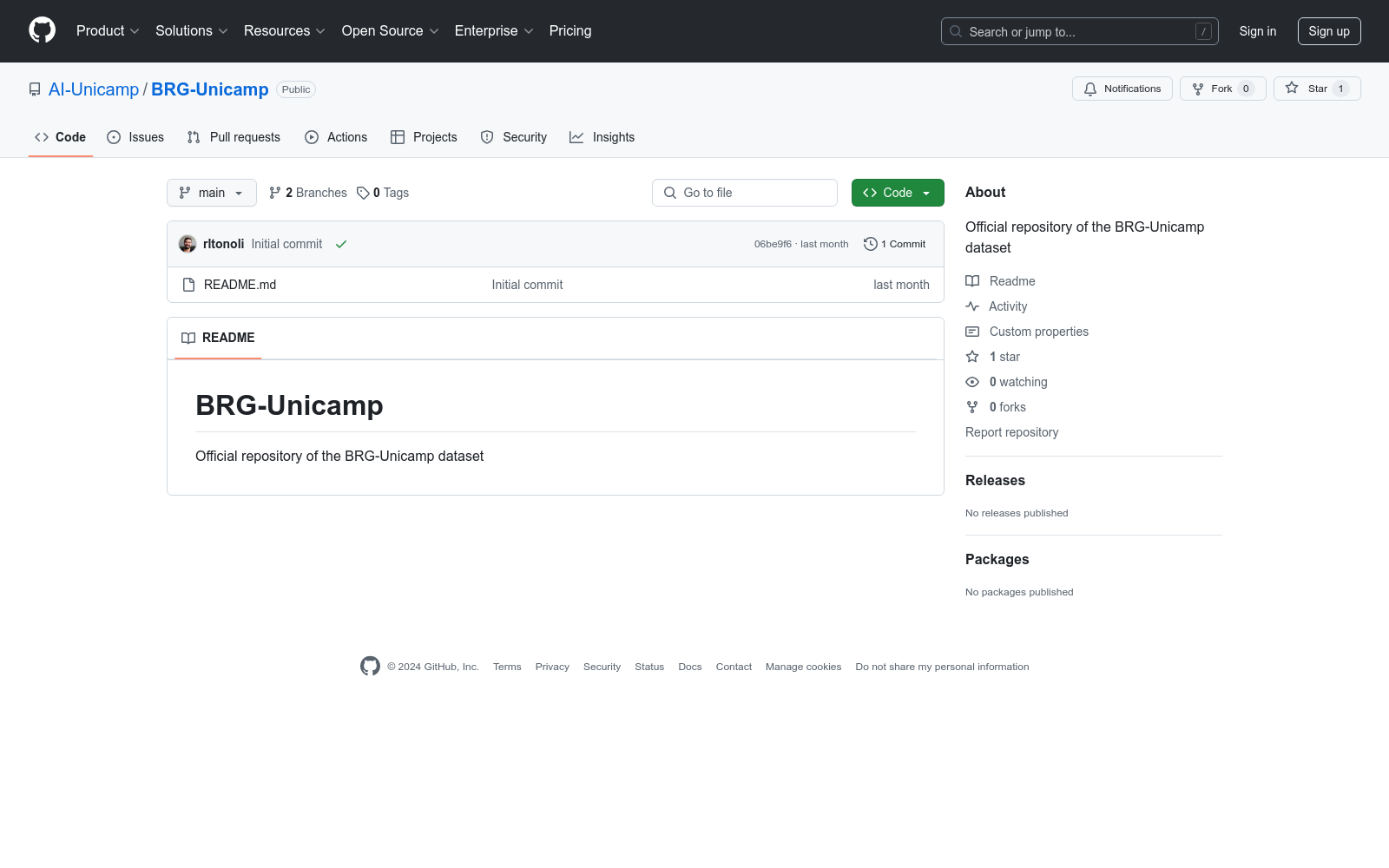Expand the green Code dropdown button
Screen dimensions: 1389x868
click(898, 193)
